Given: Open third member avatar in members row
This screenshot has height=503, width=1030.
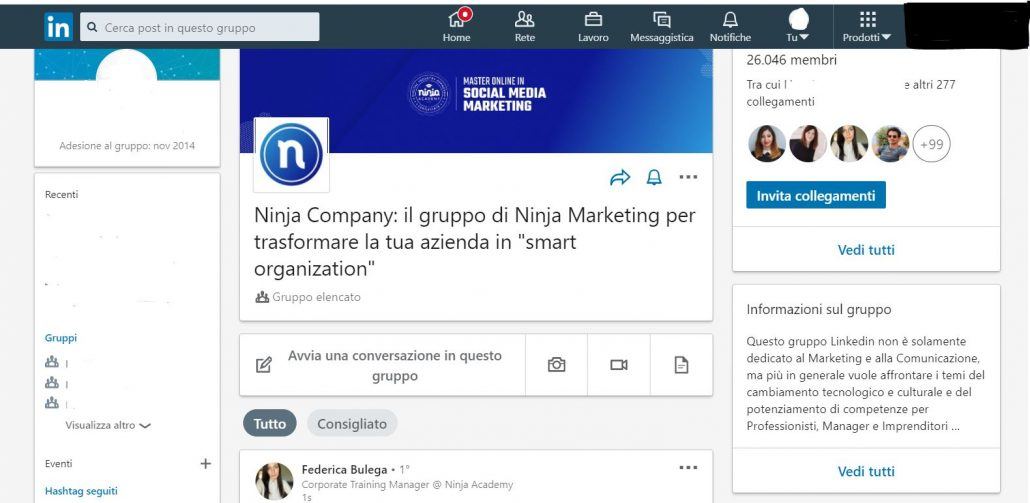Looking at the screenshot, I should click(x=849, y=144).
